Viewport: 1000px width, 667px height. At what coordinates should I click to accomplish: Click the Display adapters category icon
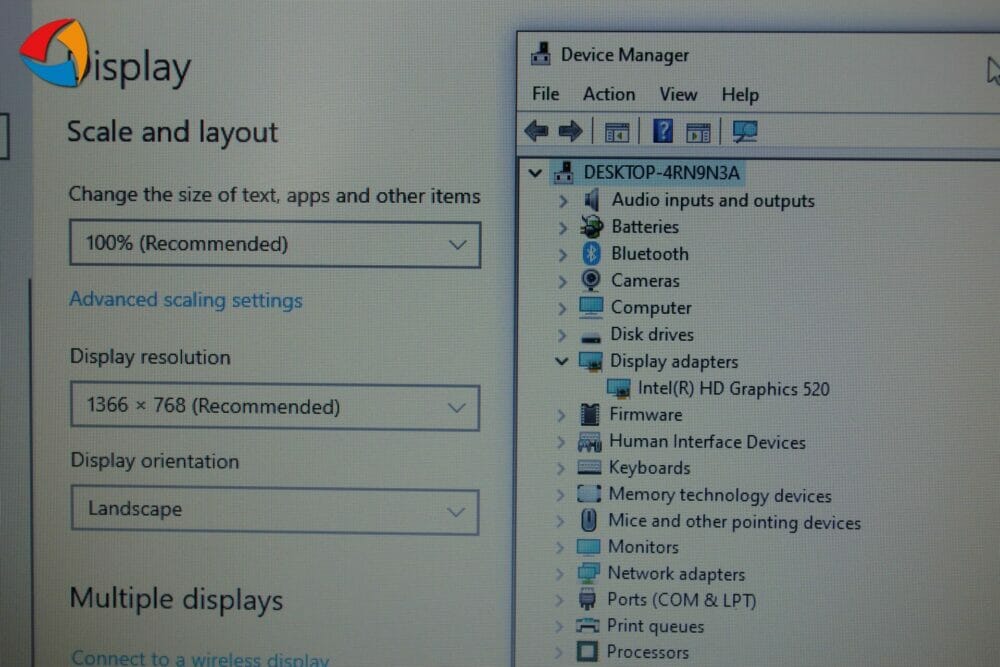pos(591,362)
